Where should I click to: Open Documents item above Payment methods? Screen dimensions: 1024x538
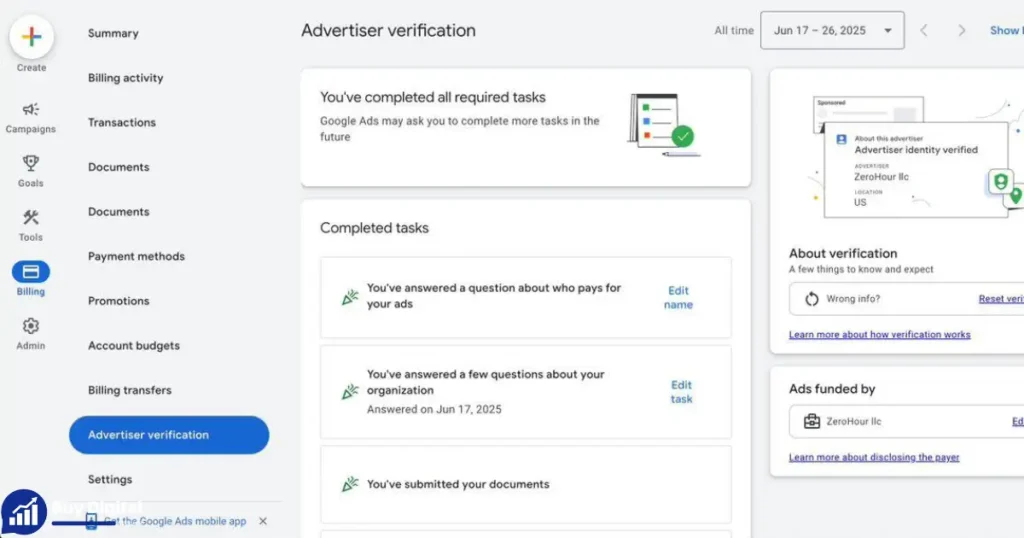[118, 212]
